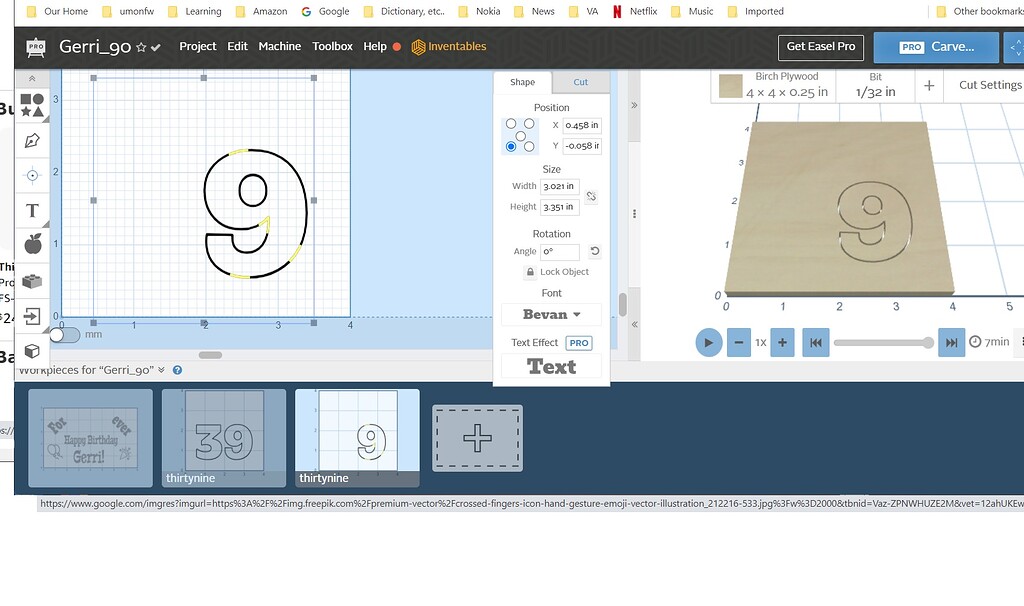Click the blue Carve button
Viewport: 1024px width, 606px height.
coord(935,46)
